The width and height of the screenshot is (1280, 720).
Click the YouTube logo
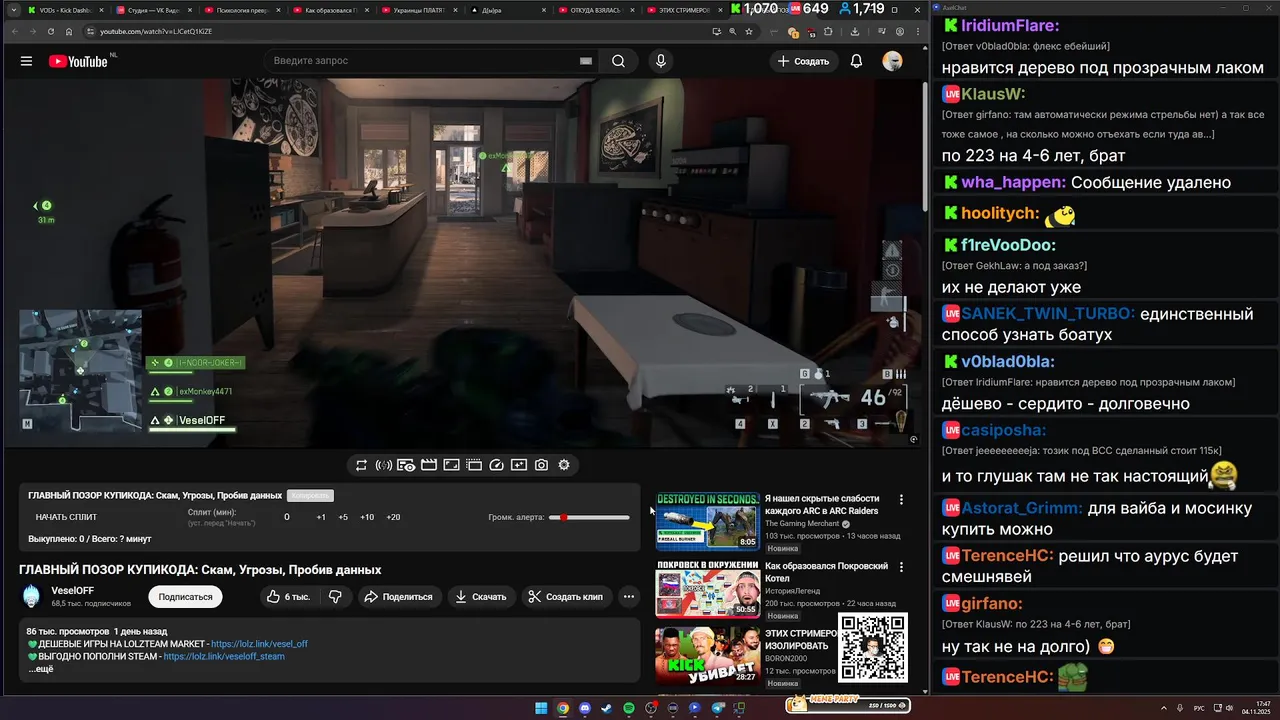click(78, 61)
